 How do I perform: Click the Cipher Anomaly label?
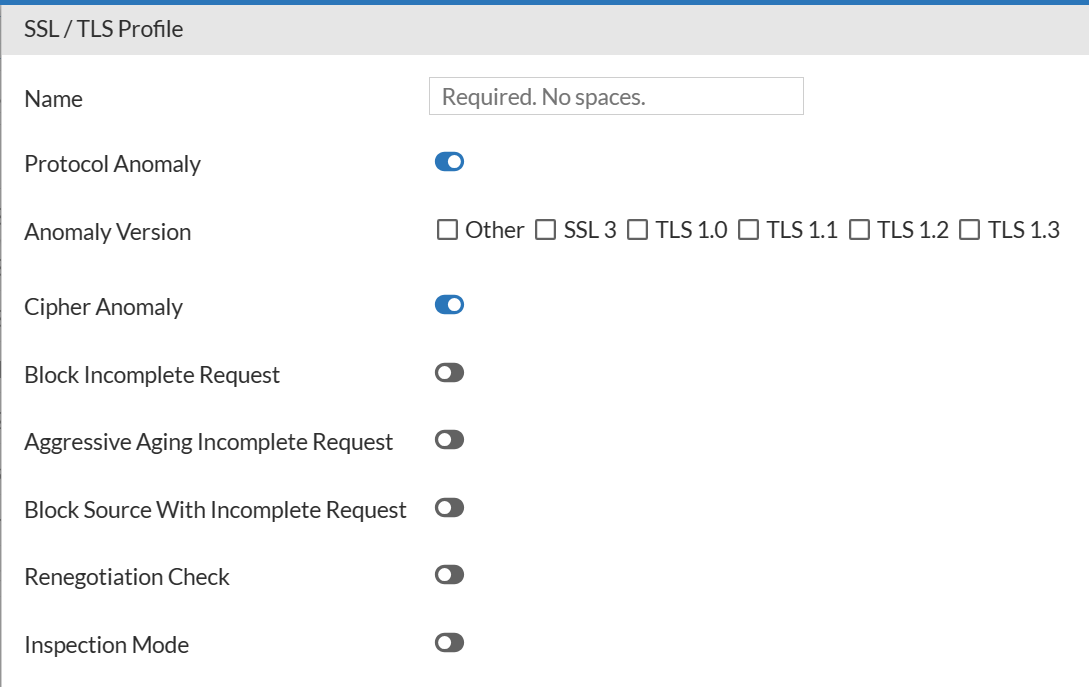point(103,306)
